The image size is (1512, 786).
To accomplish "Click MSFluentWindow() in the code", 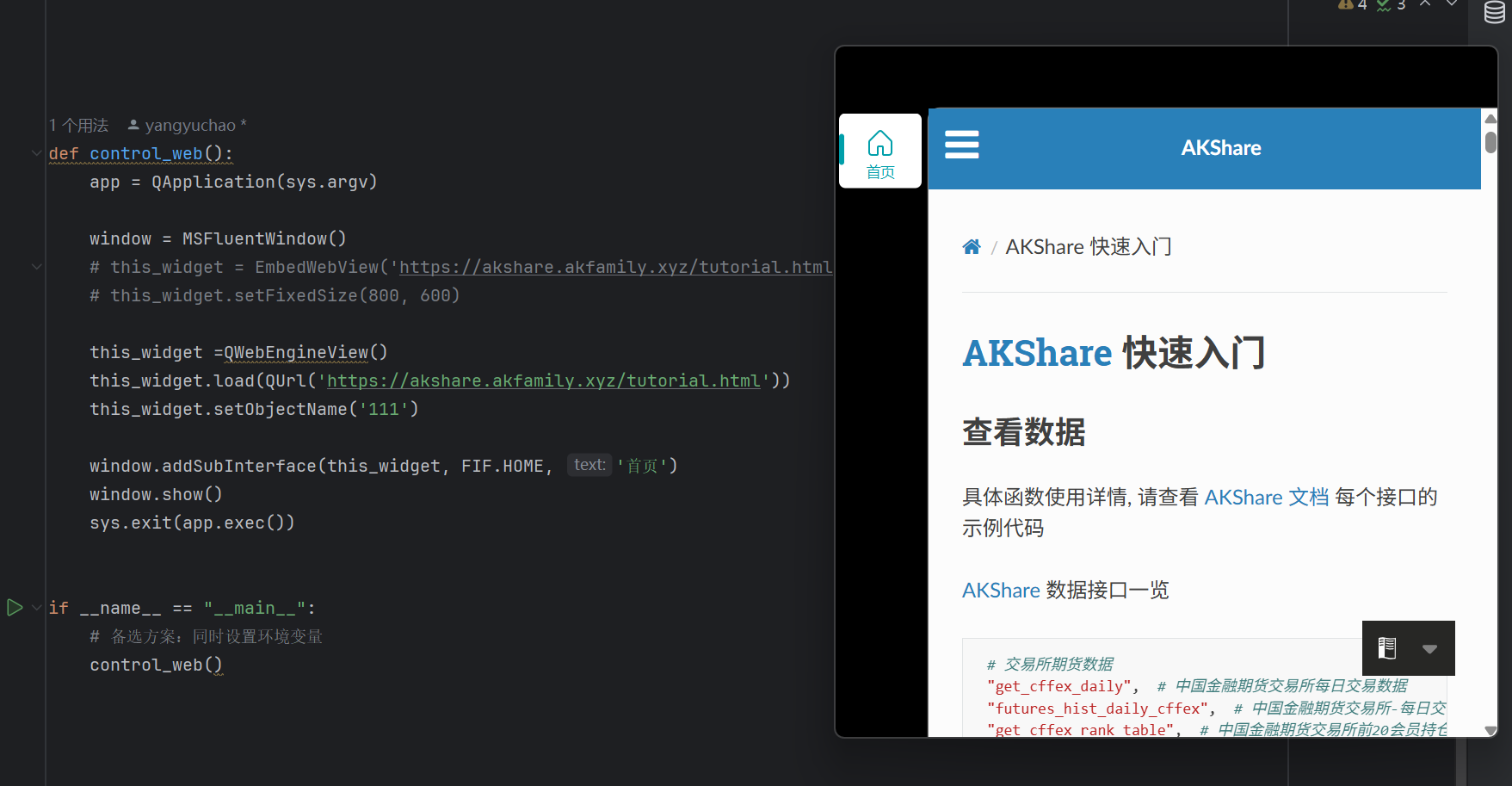I will point(264,238).
